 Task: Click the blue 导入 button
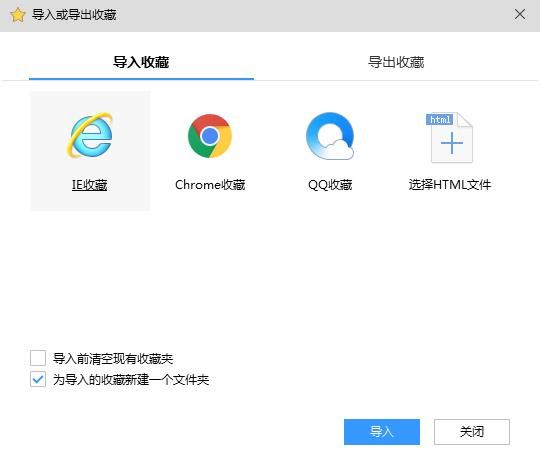(x=382, y=432)
